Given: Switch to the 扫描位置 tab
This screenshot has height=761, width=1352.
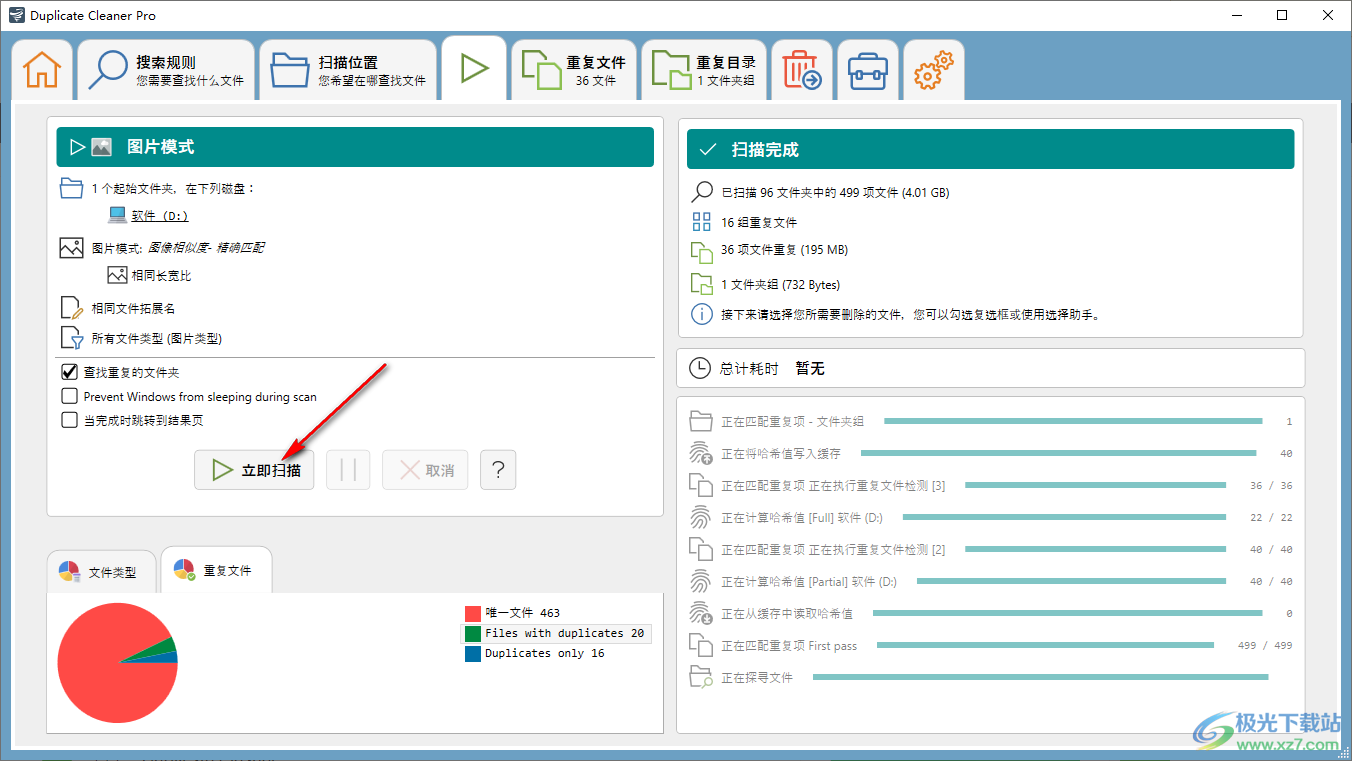Looking at the screenshot, I should [x=348, y=70].
